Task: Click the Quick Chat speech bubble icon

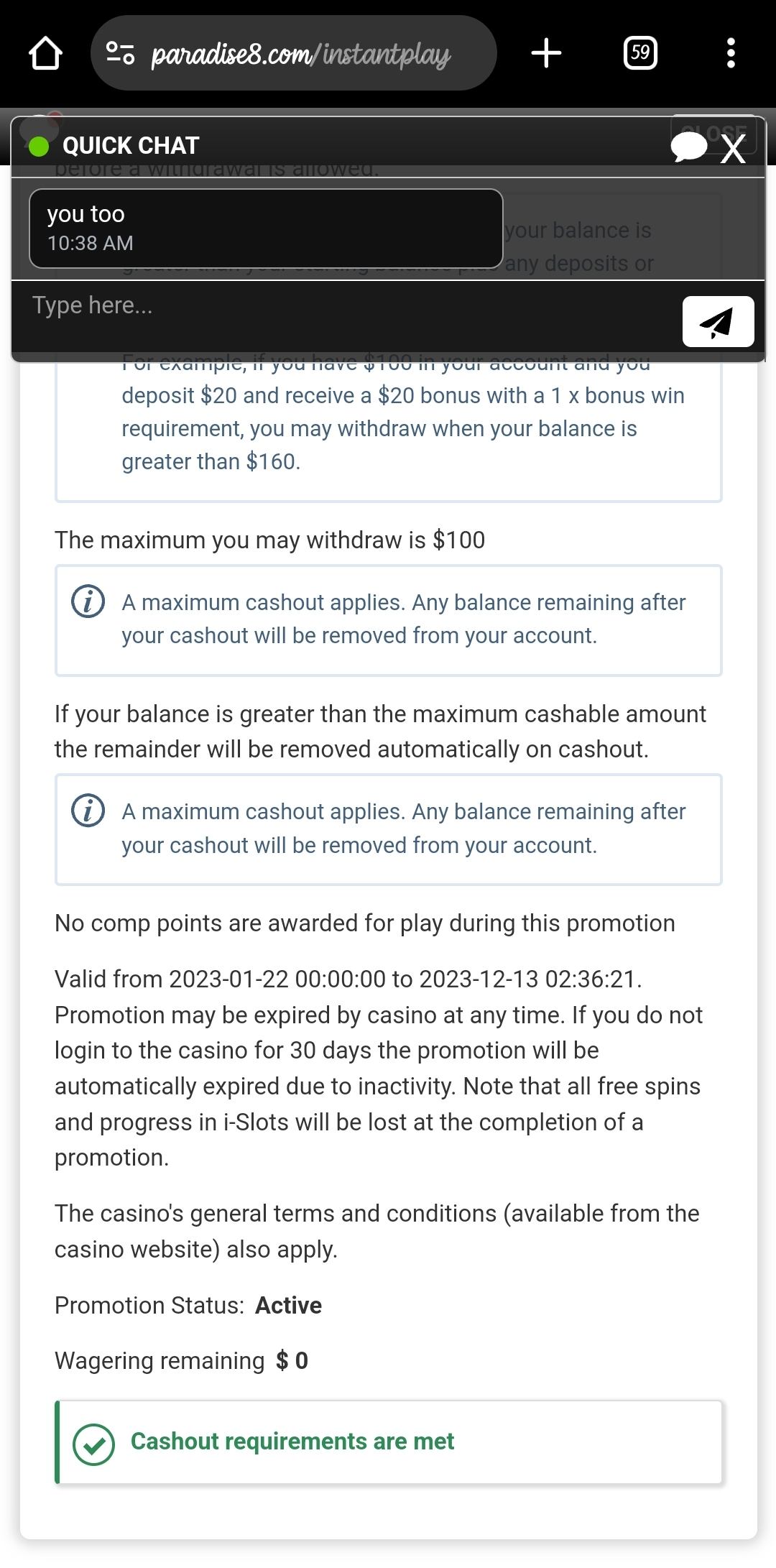Action: coord(688,147)
